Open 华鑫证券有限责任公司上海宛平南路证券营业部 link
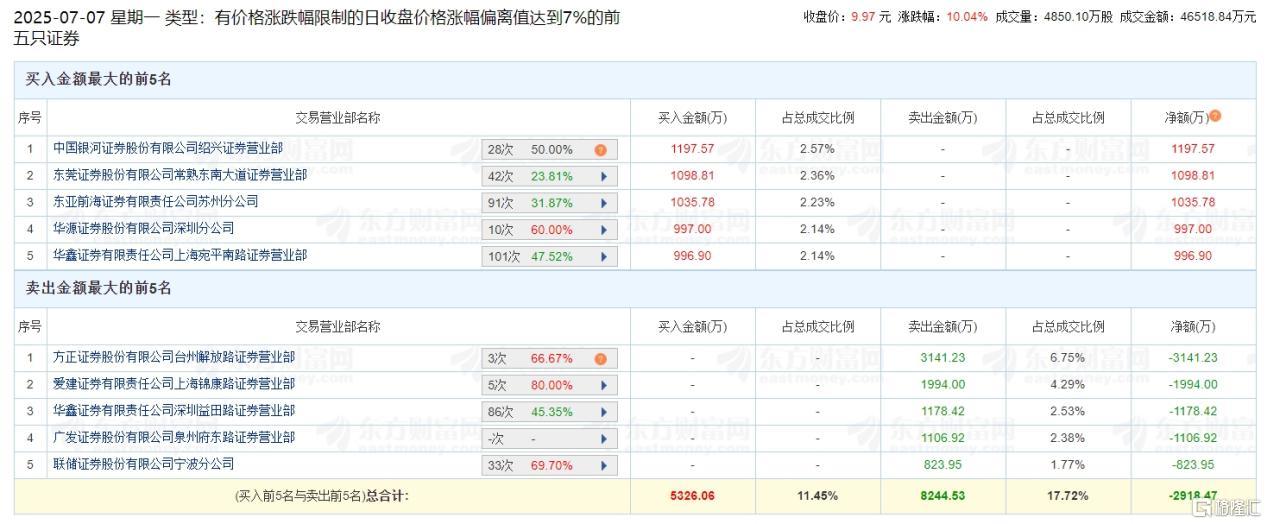This screenshot has height=524, width=1267. click(x=180, y=255)
